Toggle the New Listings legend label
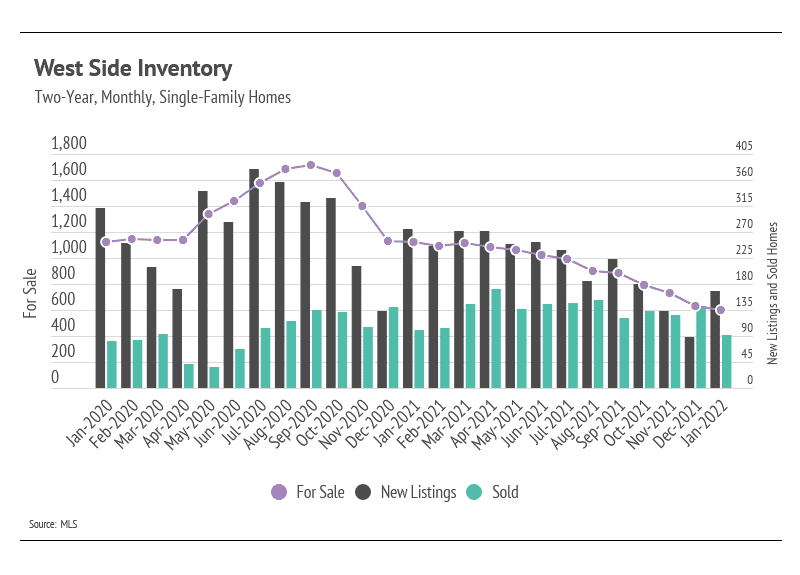This screenshot has width=800, height=575. click(418, 492)
